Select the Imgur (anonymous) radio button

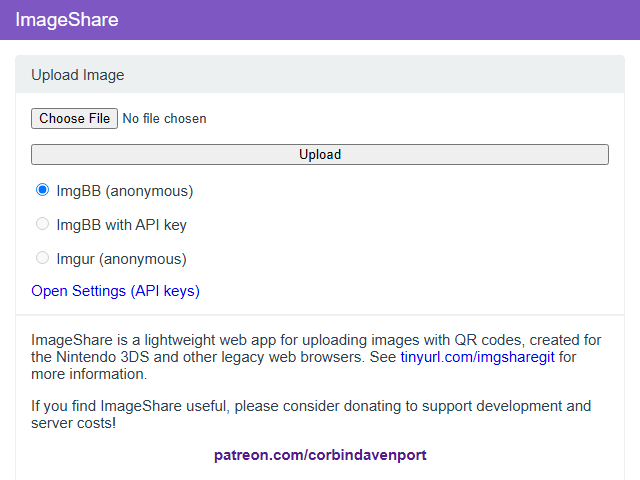tap(43, 258)
